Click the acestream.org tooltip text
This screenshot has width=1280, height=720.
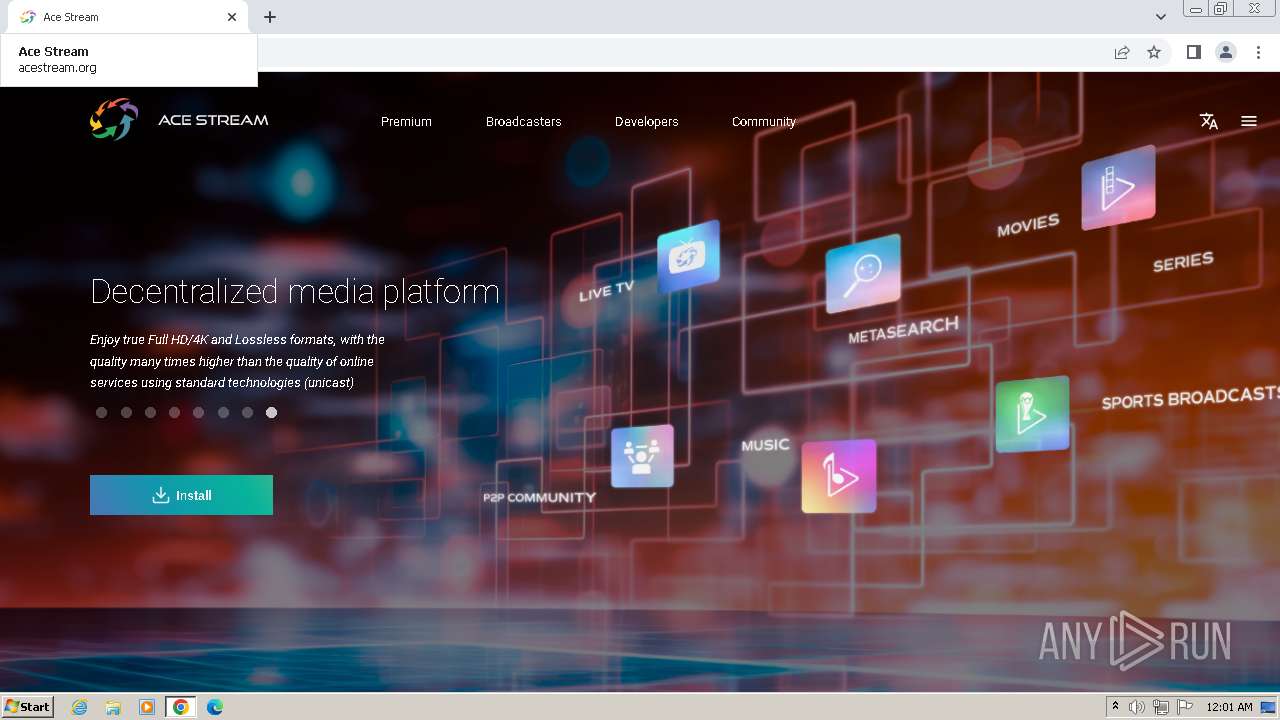pos(57,68)
